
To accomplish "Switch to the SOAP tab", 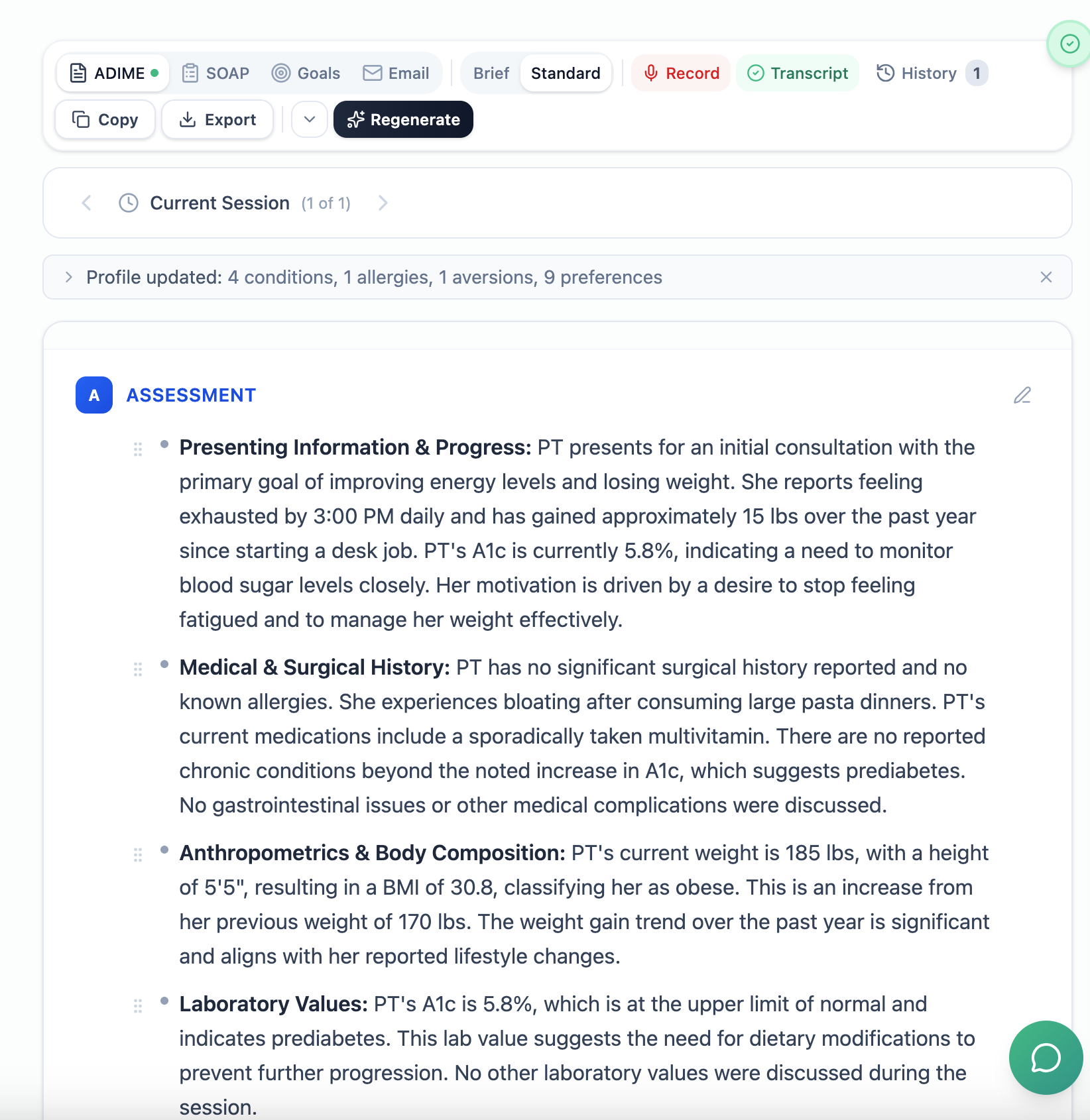I will (x=216, y=73).
